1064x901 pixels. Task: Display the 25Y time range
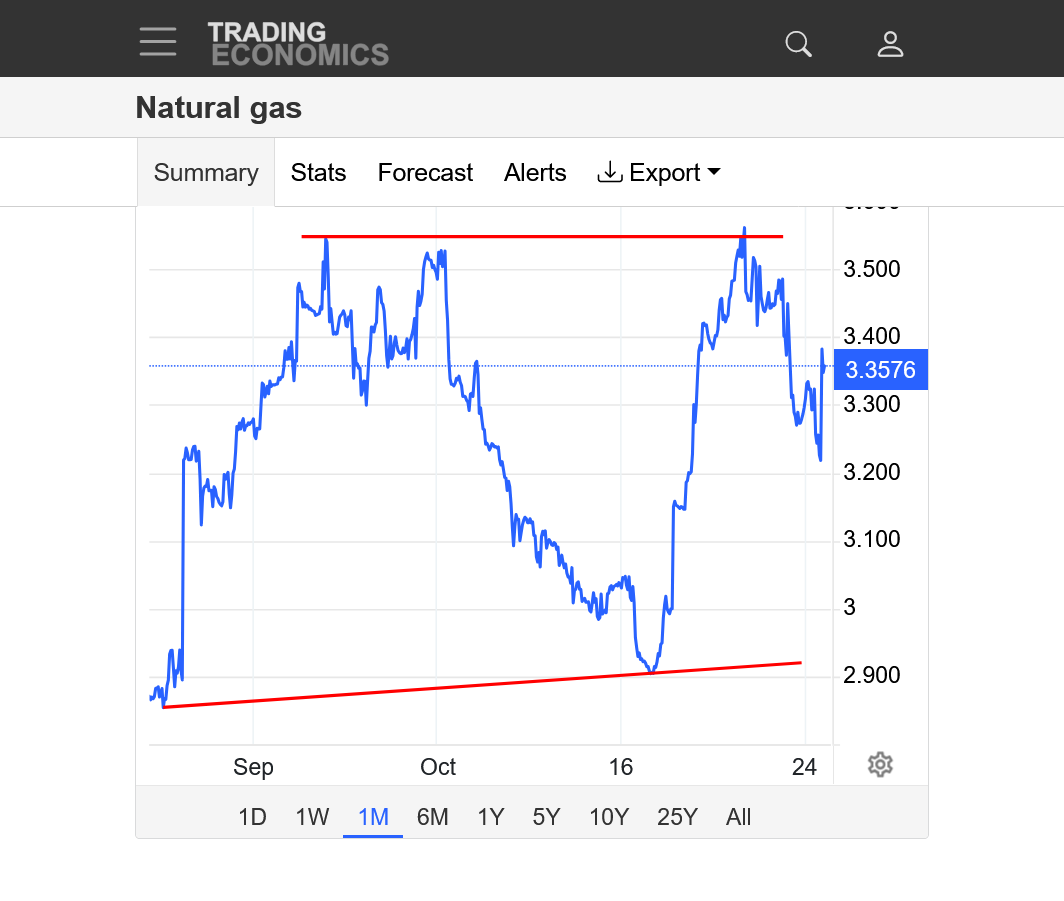click(x=677, y=817)
